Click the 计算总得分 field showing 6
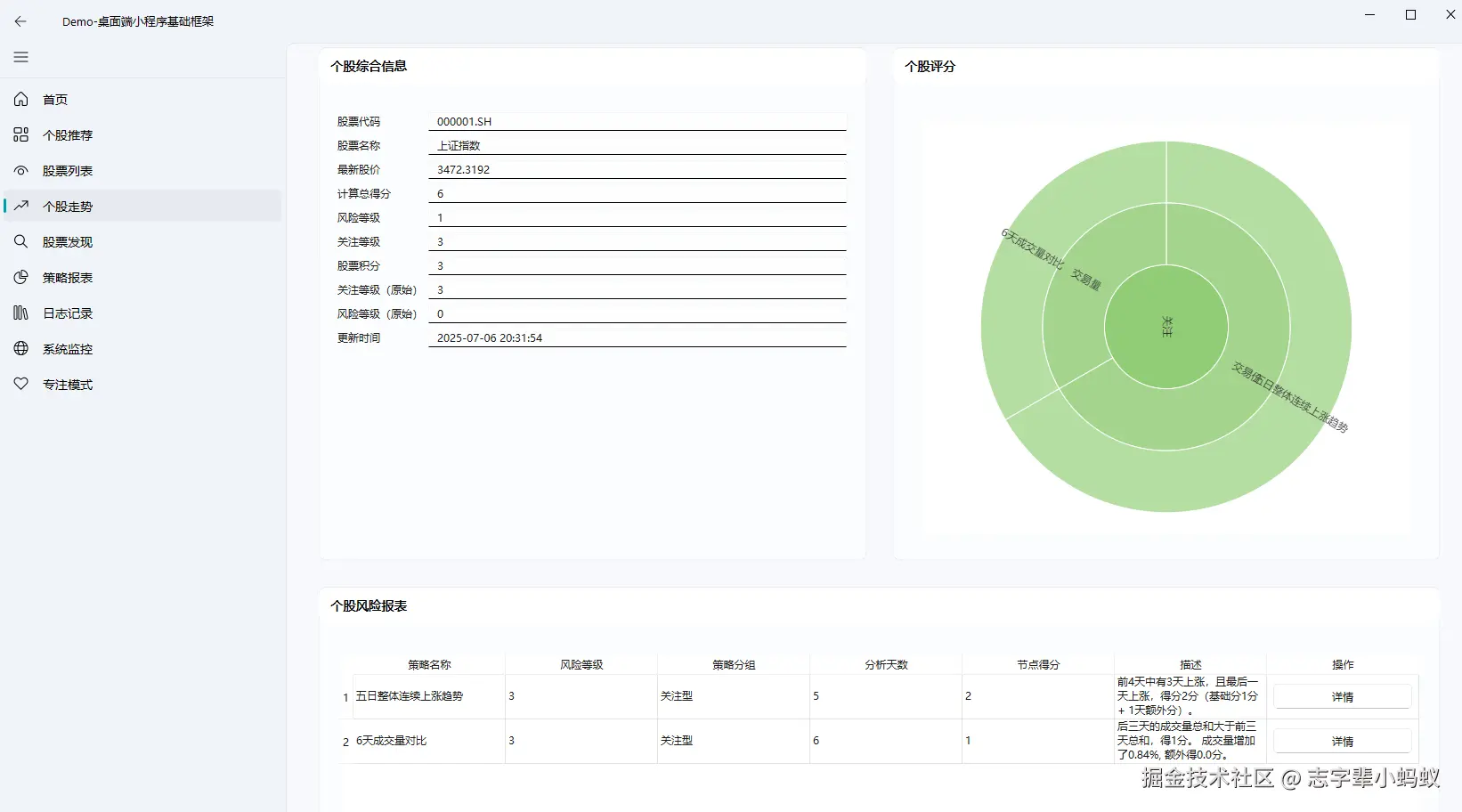Image resolution: width=1462 pixels, height=812 pixels. coord(637,193)
